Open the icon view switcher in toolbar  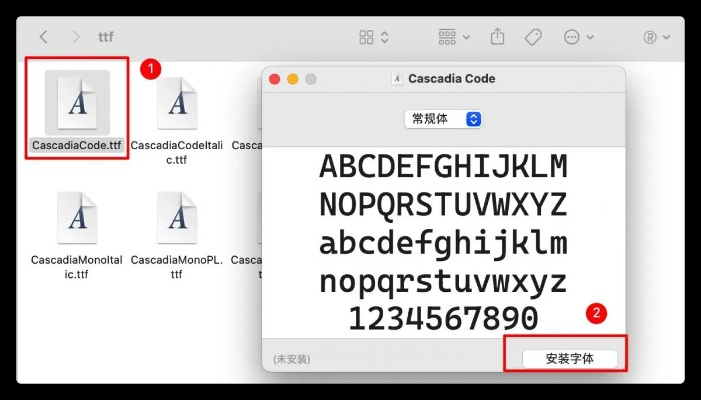(374, 37)
